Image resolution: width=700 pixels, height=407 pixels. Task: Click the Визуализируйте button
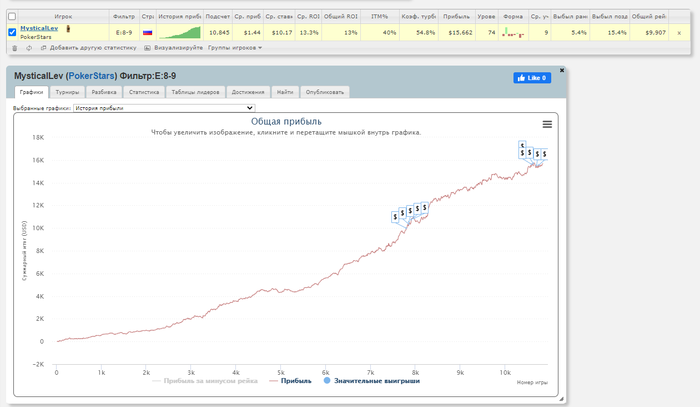(x=173, y=48)
